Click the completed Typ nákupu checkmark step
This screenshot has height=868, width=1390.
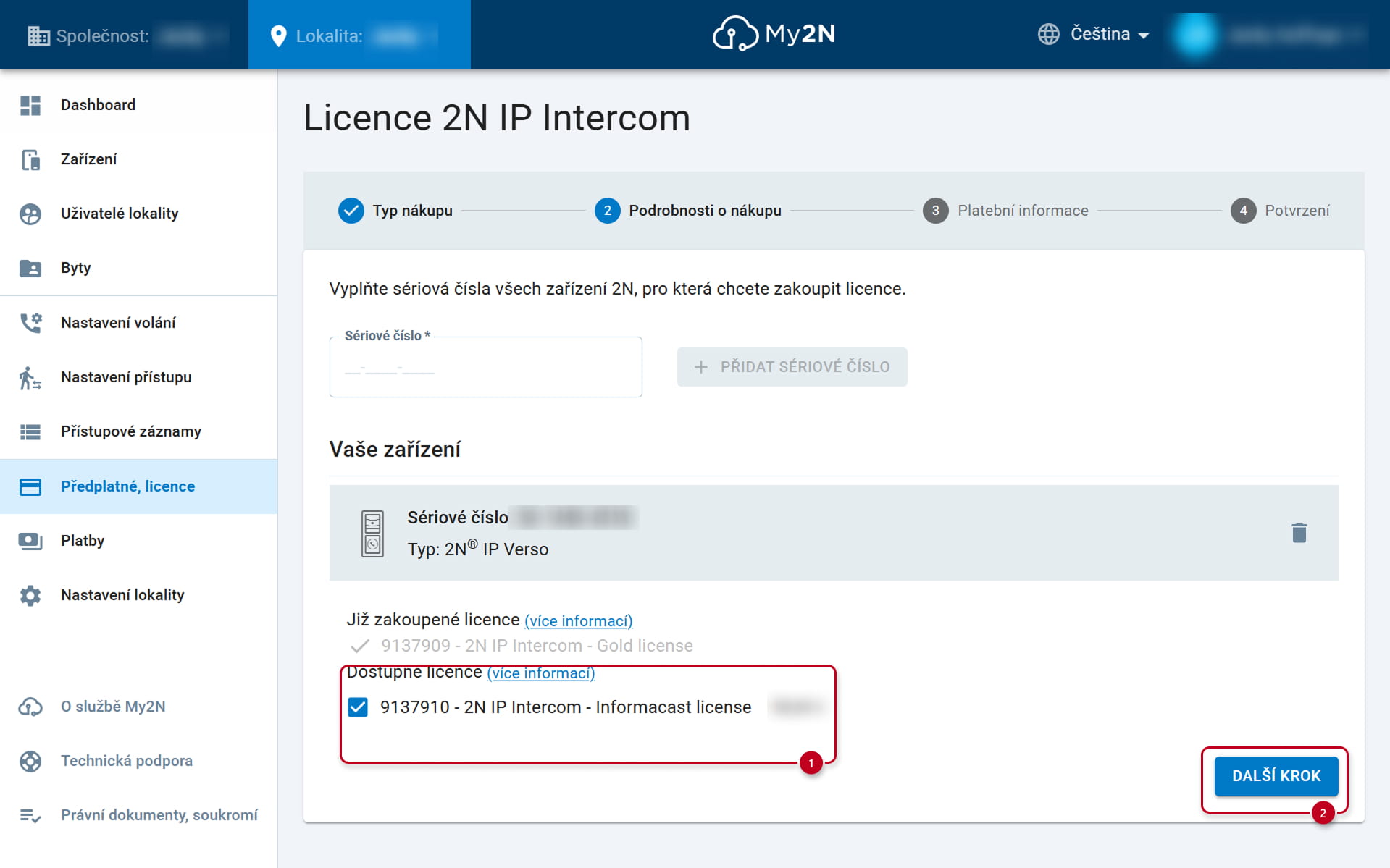(351, 211)
